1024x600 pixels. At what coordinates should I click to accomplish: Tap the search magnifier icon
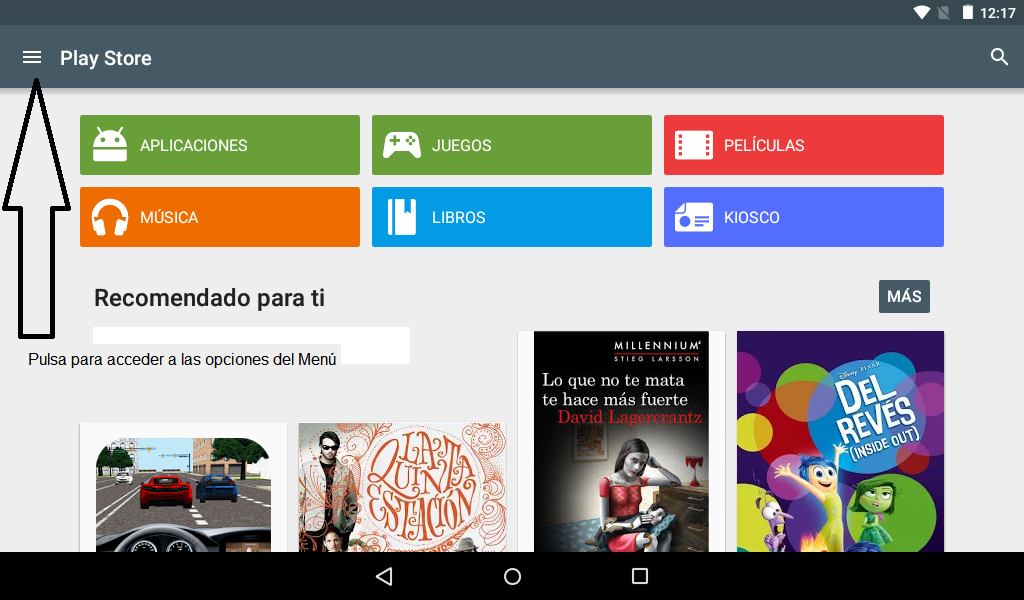point(999,57)
